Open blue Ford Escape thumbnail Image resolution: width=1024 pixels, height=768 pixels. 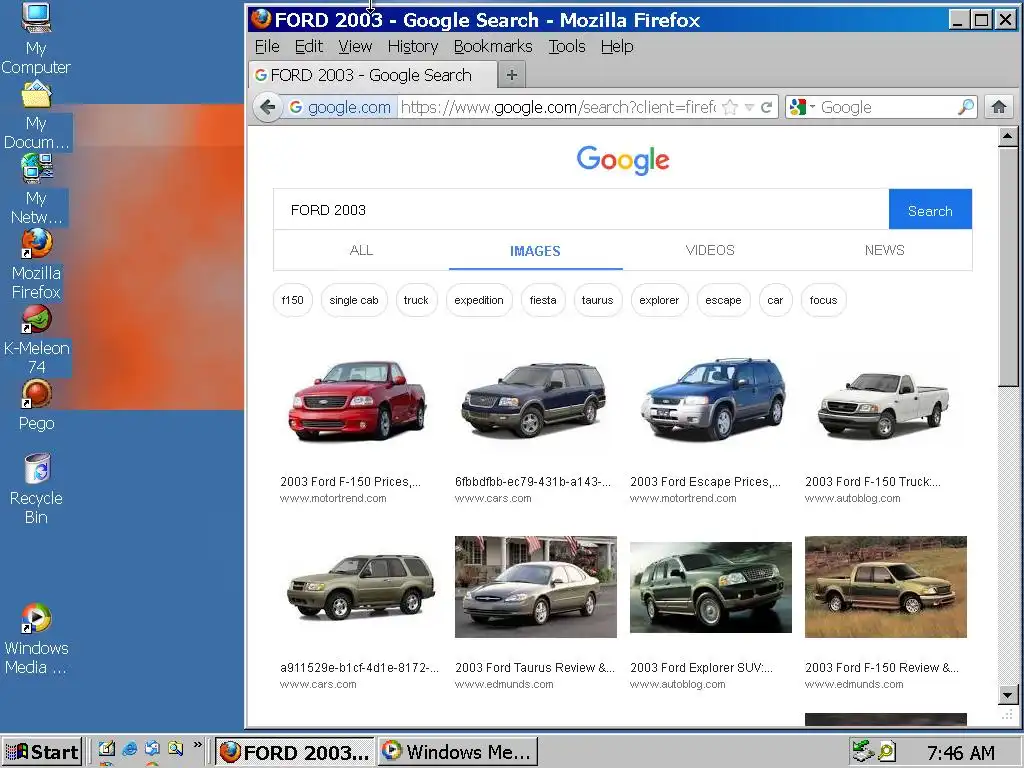[711, 398]
